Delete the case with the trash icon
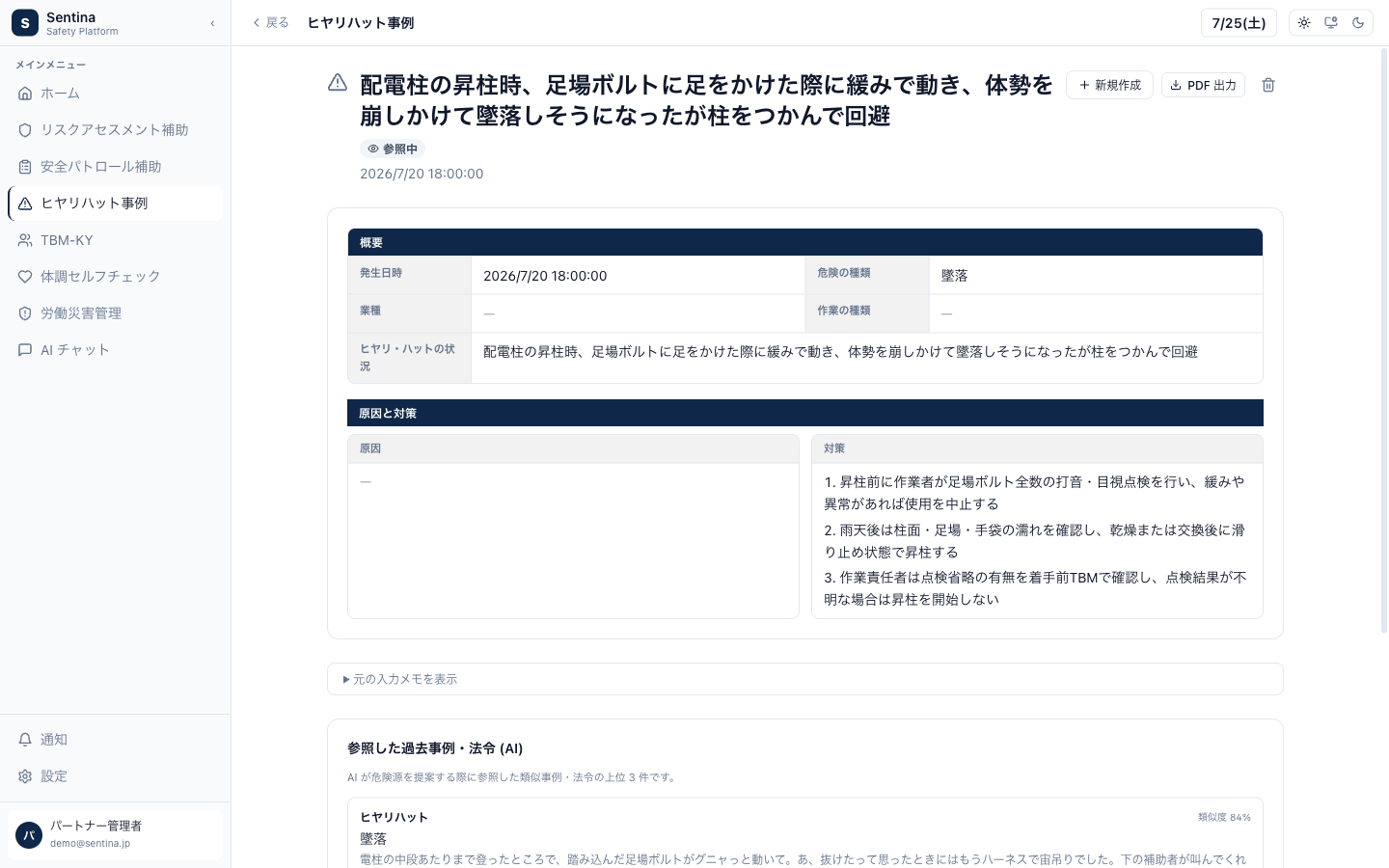The image size is (1389, 868). [1268, 85]
